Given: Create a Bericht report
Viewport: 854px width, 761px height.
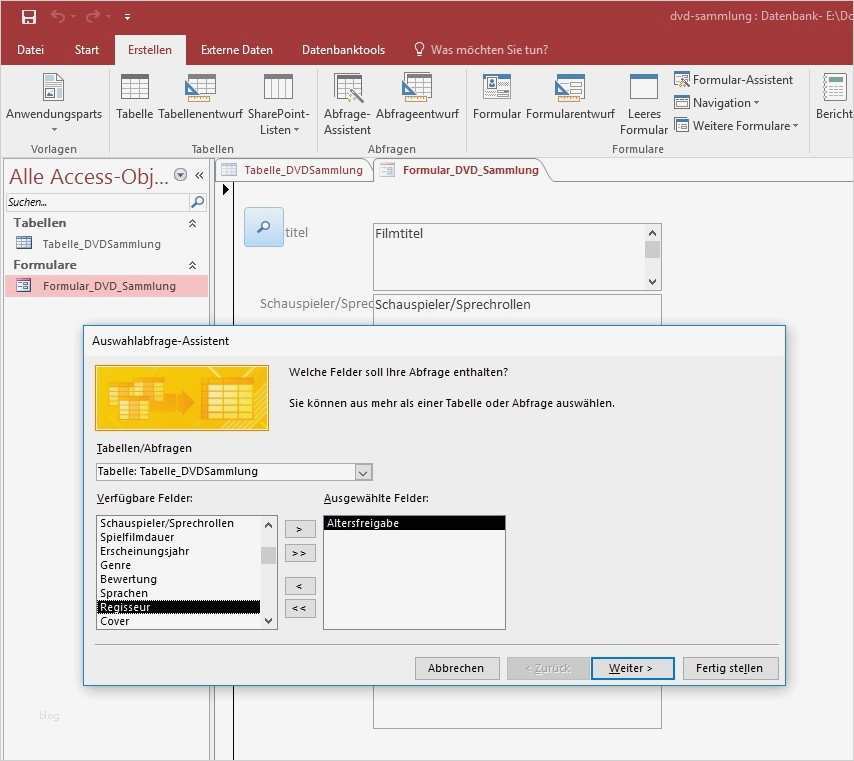Looking at the screenshot, I should [833, 100].
